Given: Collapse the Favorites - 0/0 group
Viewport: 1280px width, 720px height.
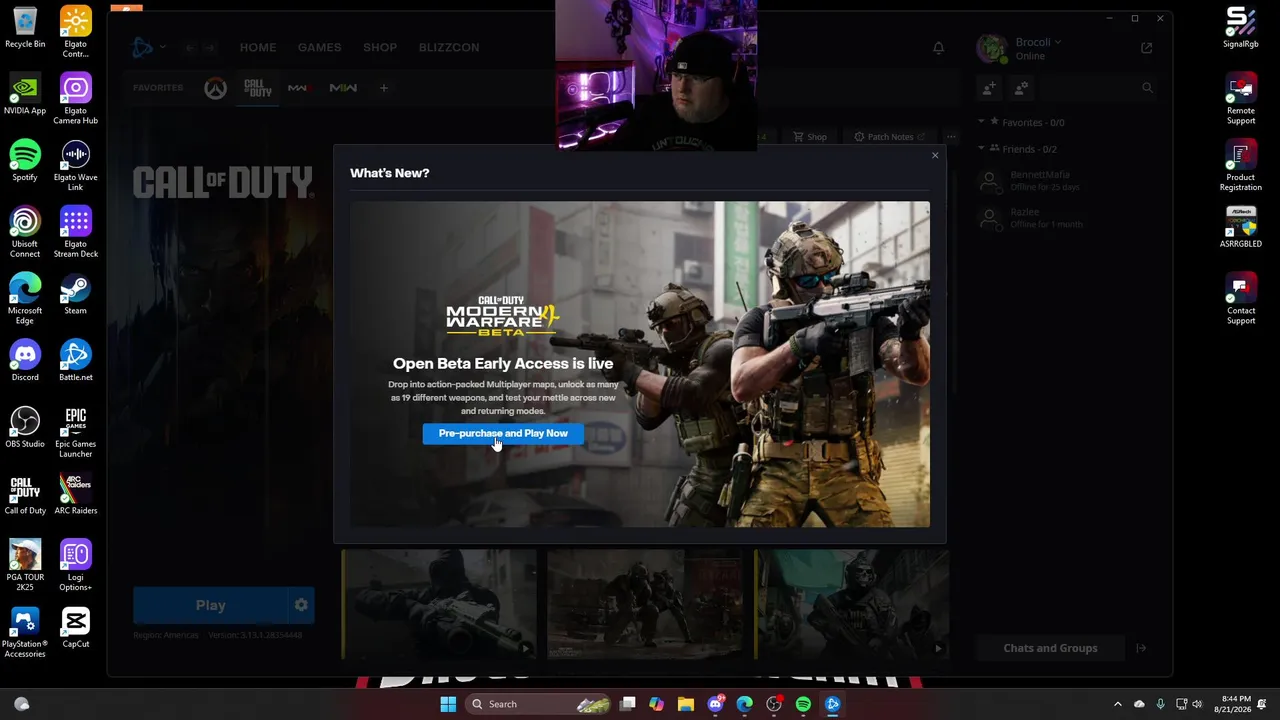Looking at the screenshot, I should pyautogui.click(x=981, y=122).
